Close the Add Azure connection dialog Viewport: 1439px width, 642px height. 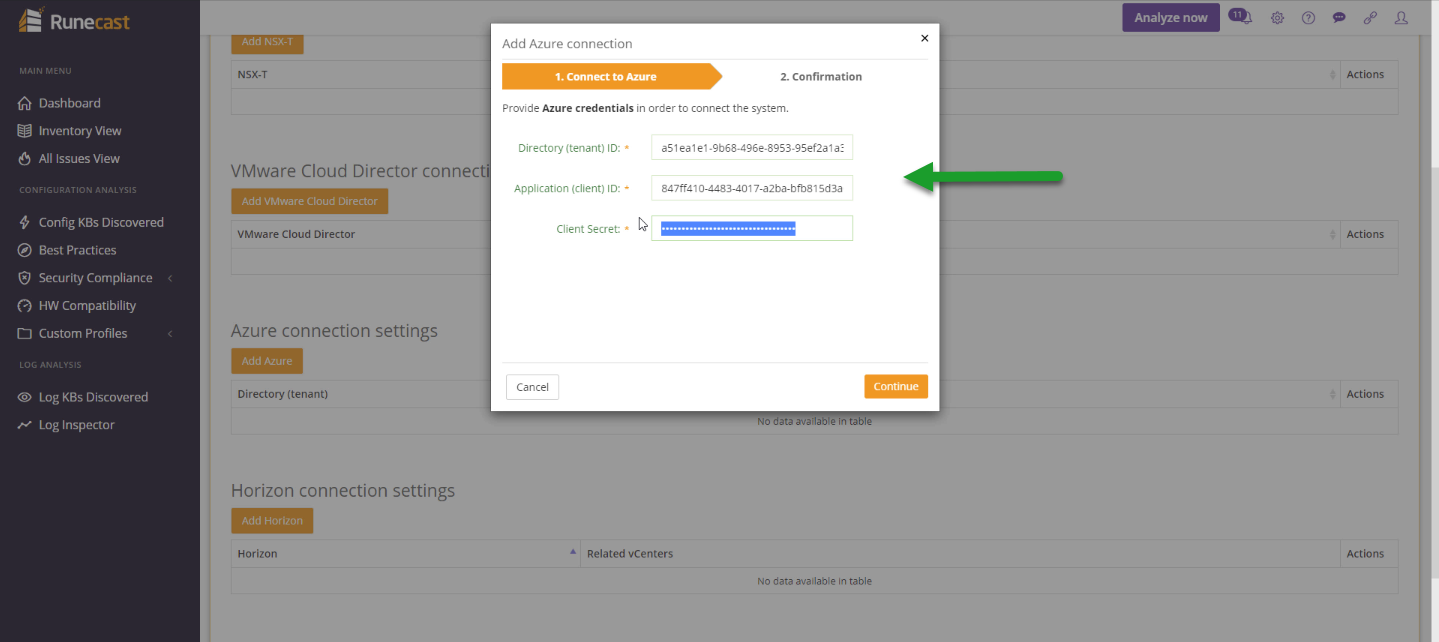924,38
